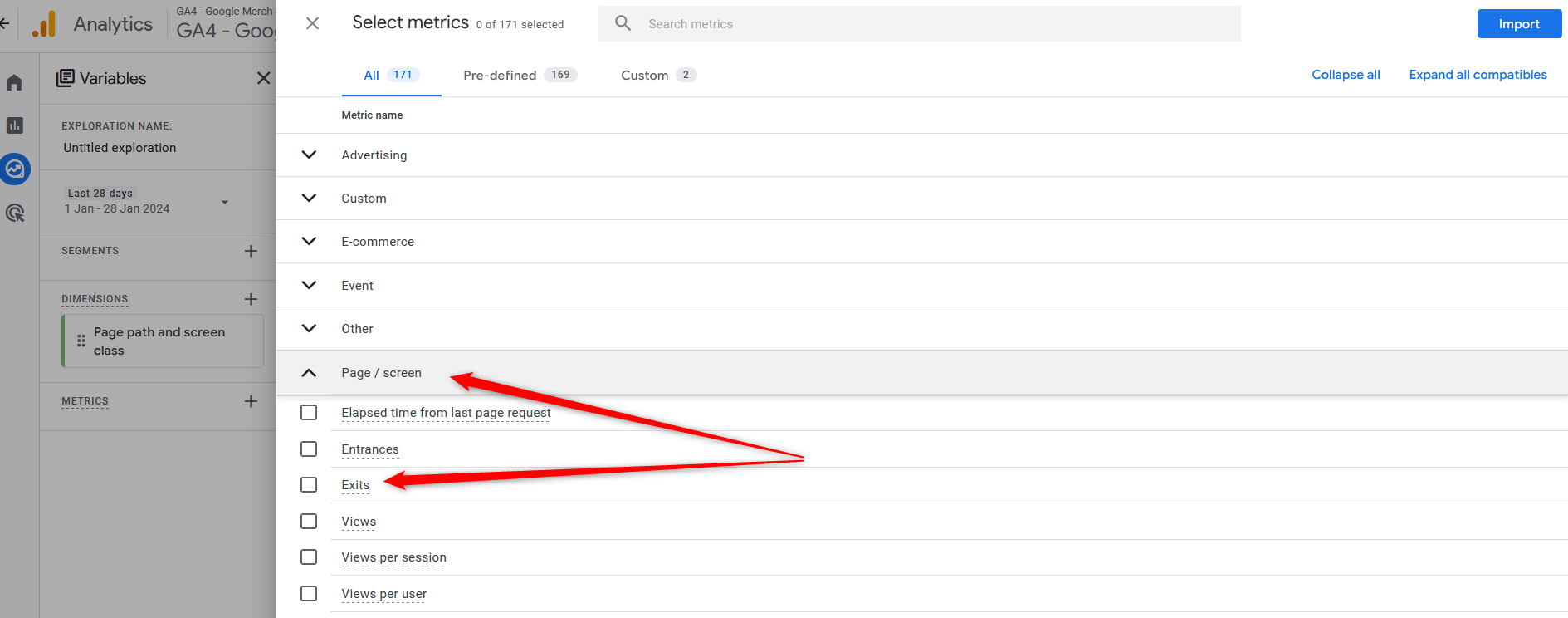Viewport: 1568px width, 618px height.
Task: Open the Explore icon in left sidebar
Action: (x=15, y=169)
